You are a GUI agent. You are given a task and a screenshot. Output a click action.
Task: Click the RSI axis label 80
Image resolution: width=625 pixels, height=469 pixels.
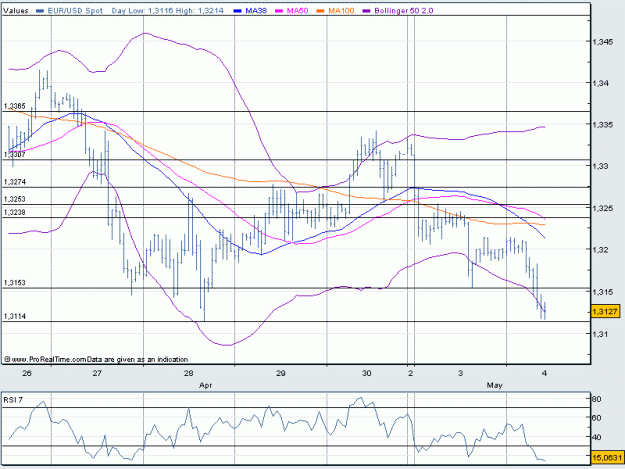pyautogui.click(x=597, y=399)
